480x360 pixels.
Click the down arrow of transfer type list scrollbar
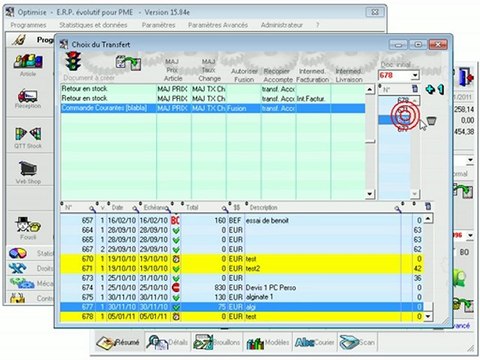coord(370,194)
